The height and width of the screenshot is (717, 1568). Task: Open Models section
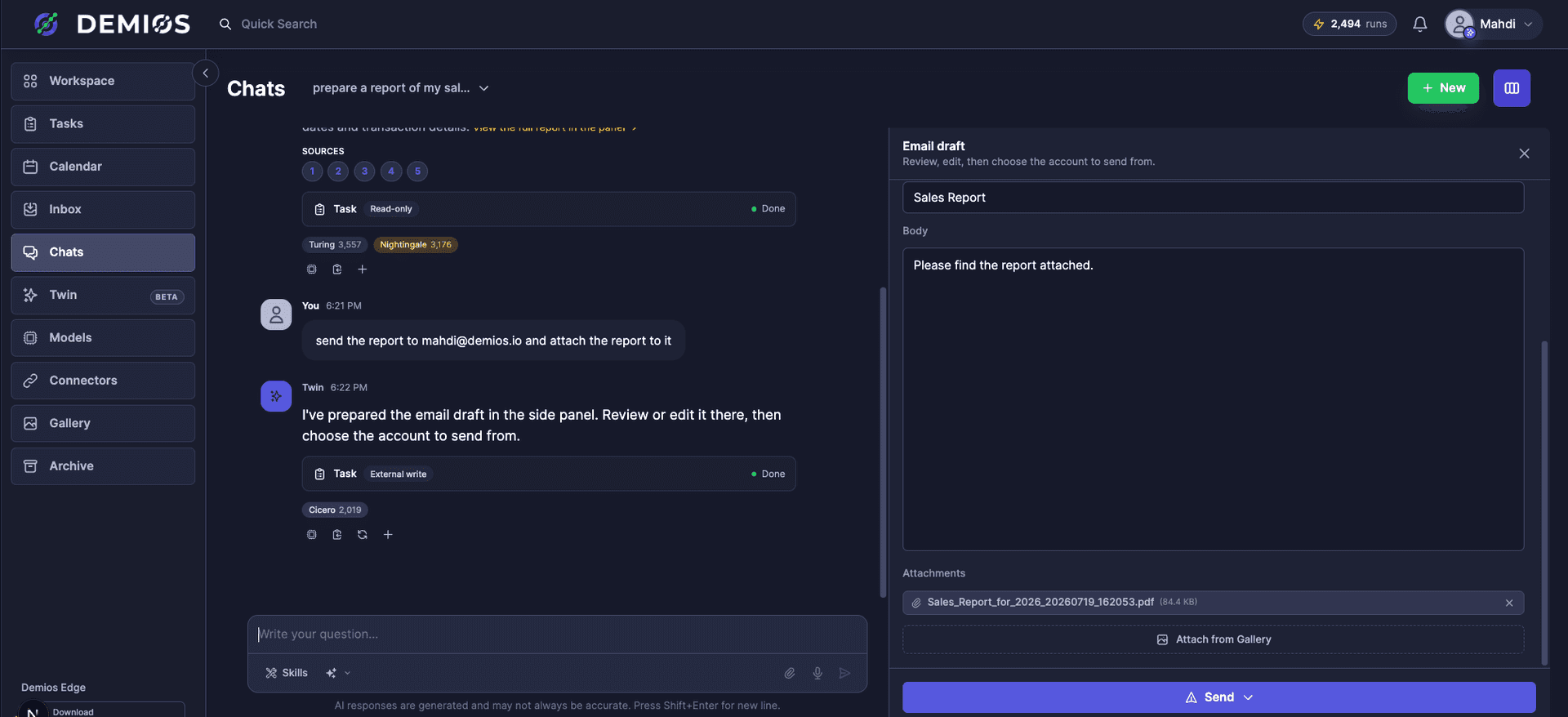103,337
